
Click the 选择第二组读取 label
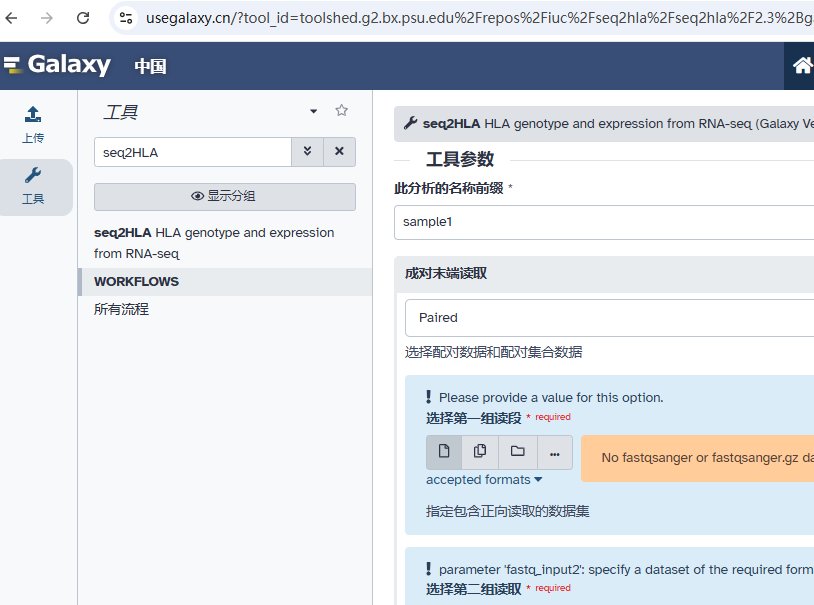point(473,588)
